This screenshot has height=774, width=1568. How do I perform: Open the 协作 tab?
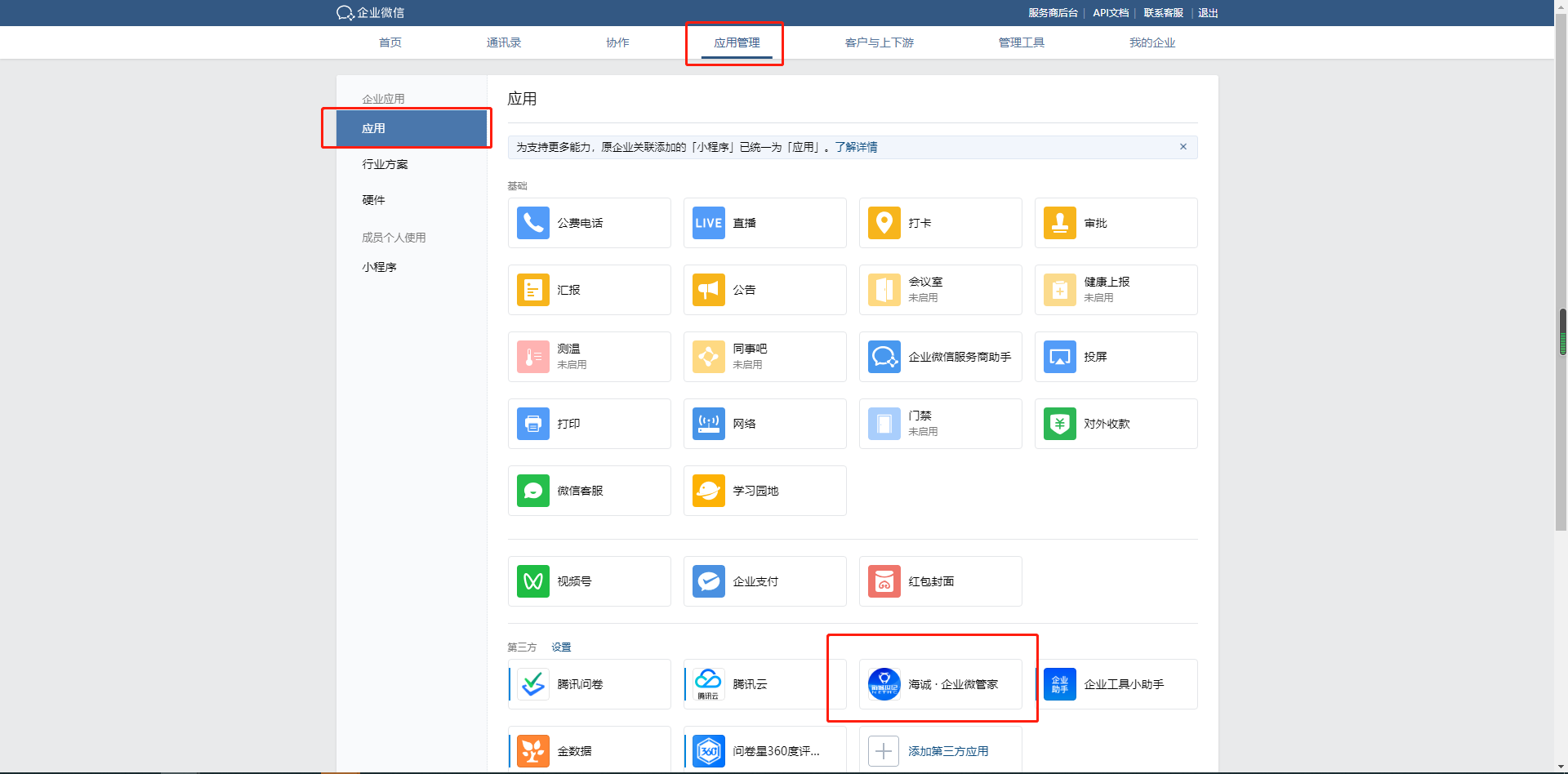tap(617, 42)
